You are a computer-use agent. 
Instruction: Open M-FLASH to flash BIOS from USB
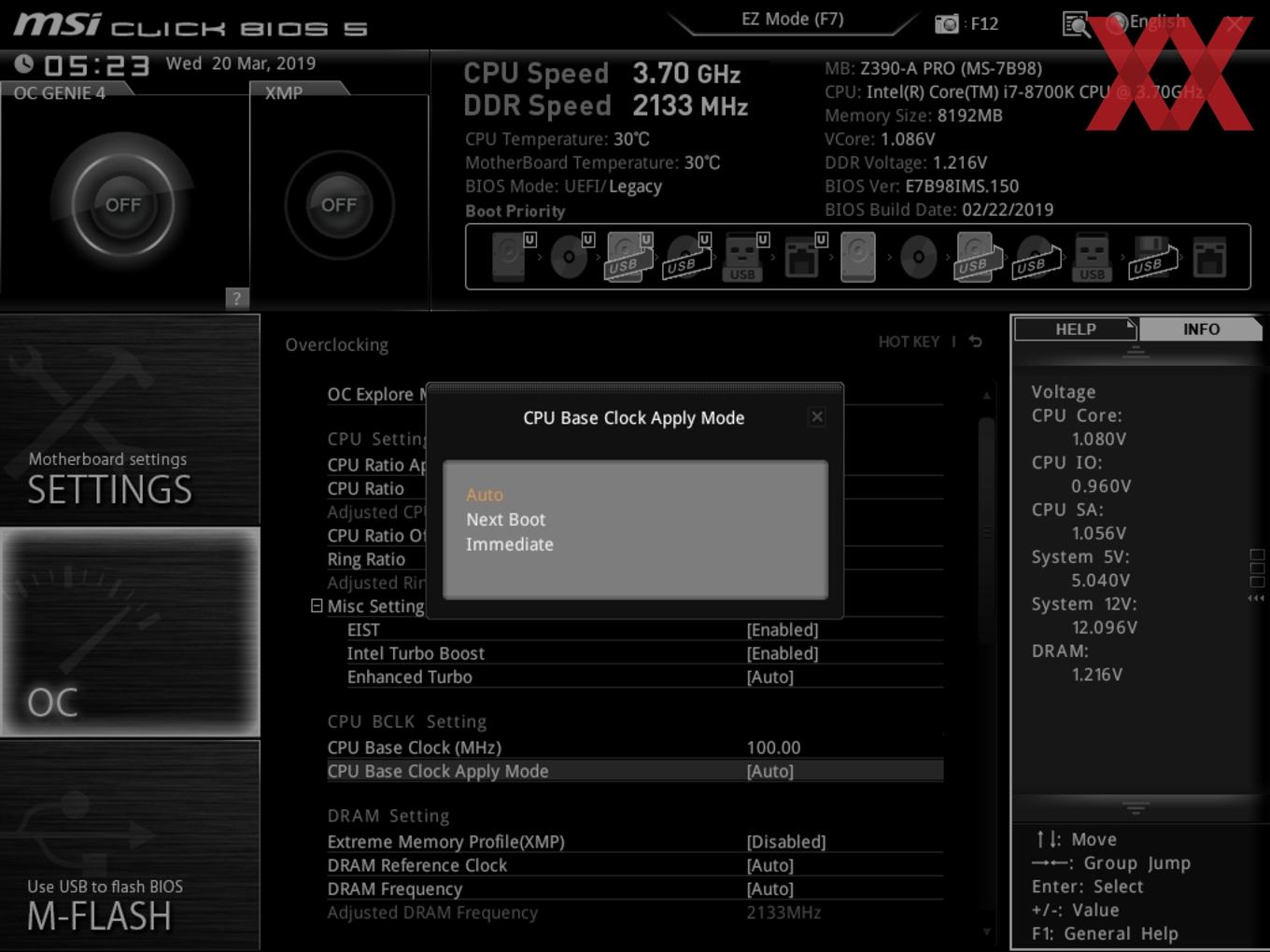tap(130, 846)
